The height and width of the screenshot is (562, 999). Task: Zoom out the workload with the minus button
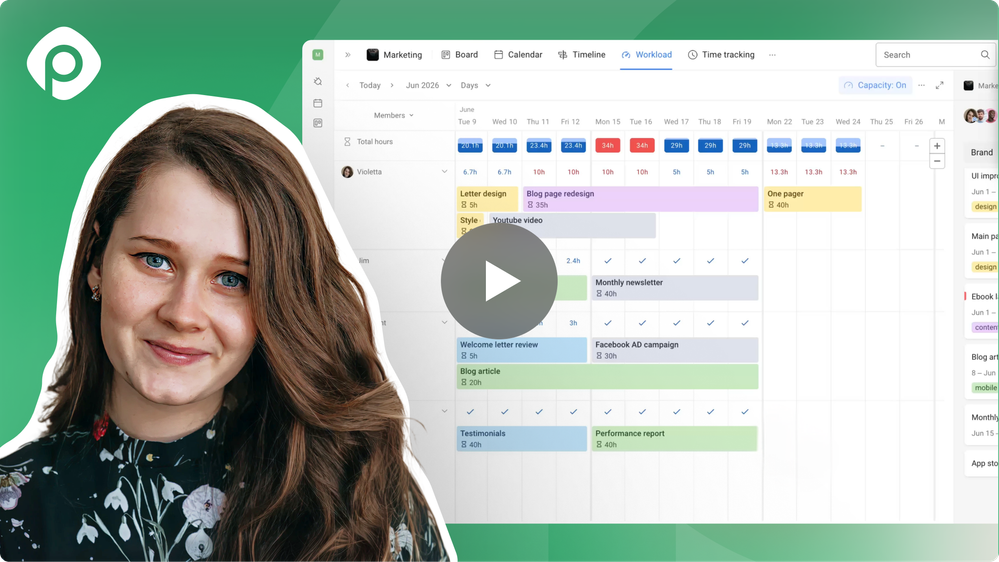937,161
